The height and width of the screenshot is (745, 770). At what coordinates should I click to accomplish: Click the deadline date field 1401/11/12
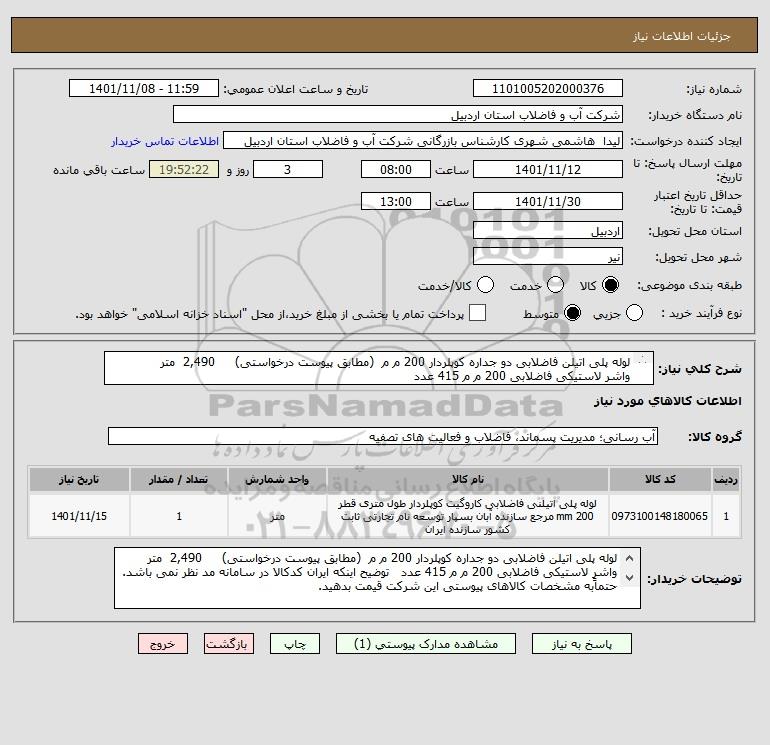[548, 169]
